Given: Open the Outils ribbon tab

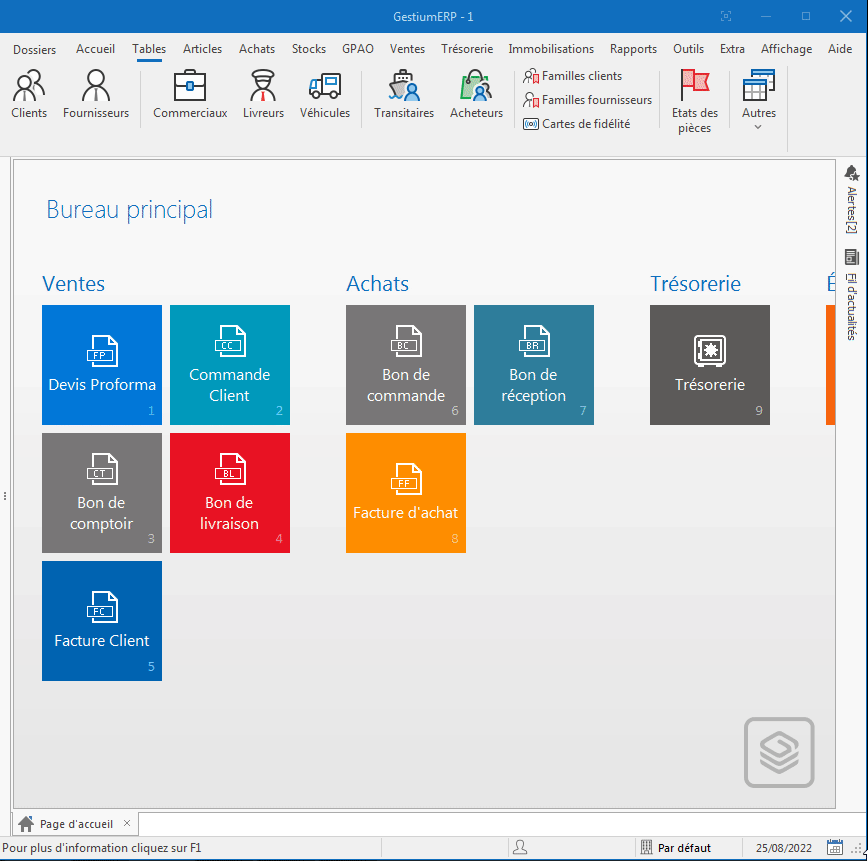Looking at the screenshot, I should pos(689,49).
